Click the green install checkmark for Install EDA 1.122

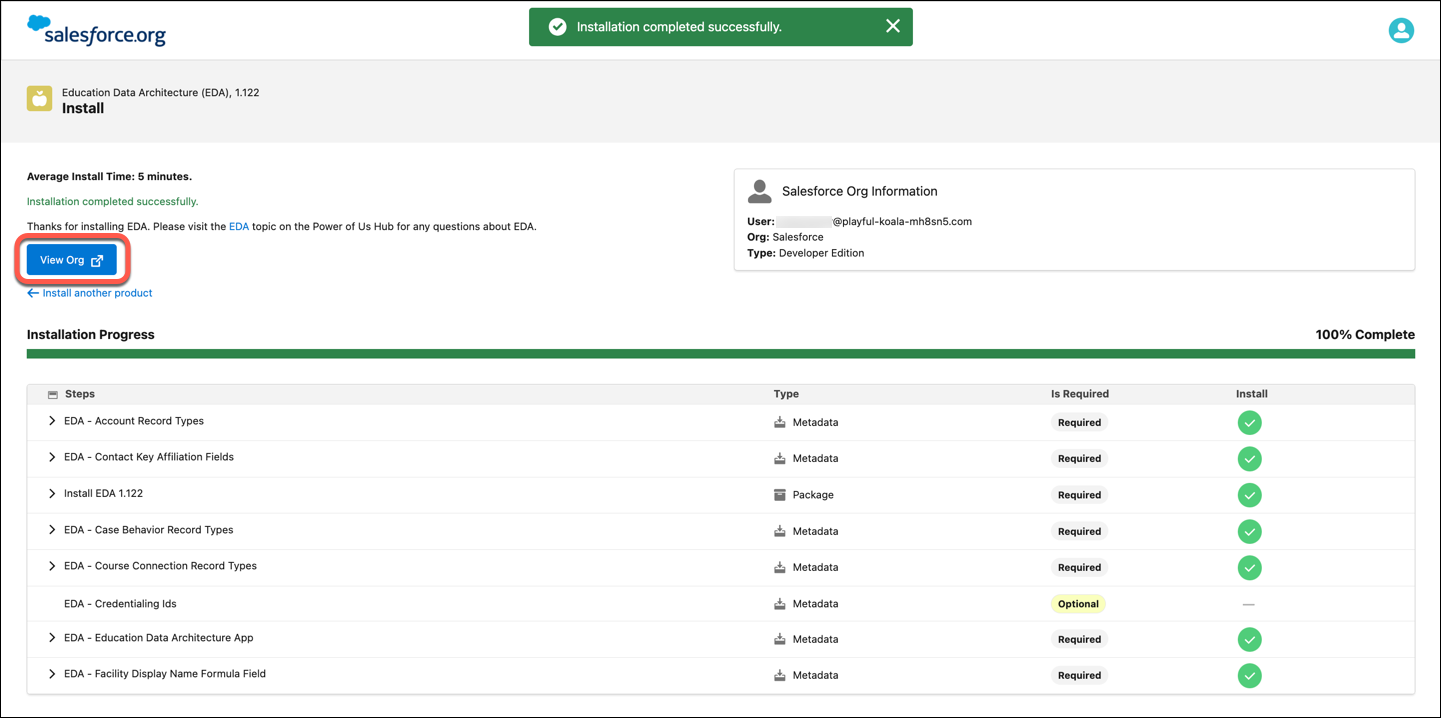1250,494
